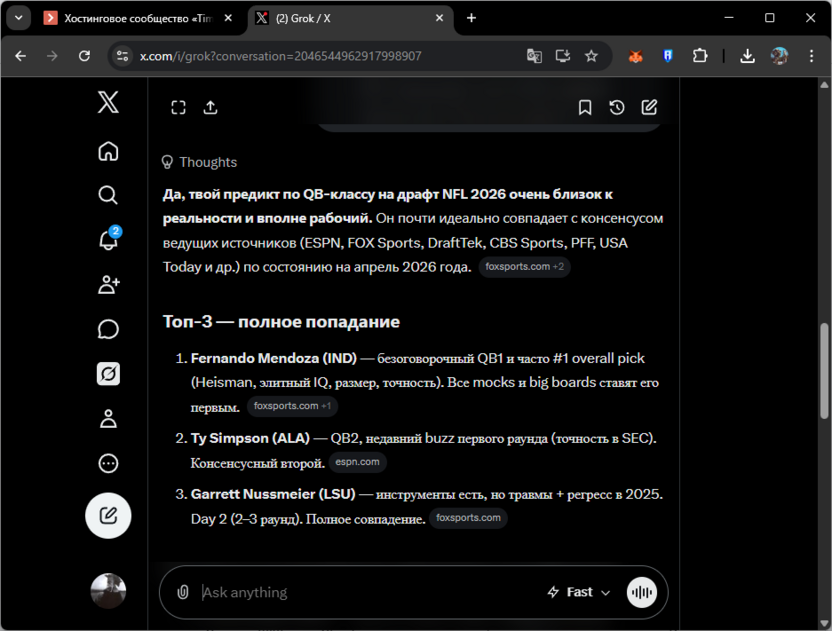This screenshot has width=832, height=631.
Task: Open foxsports.com chip after Nussmeier item
Action: 468,517
